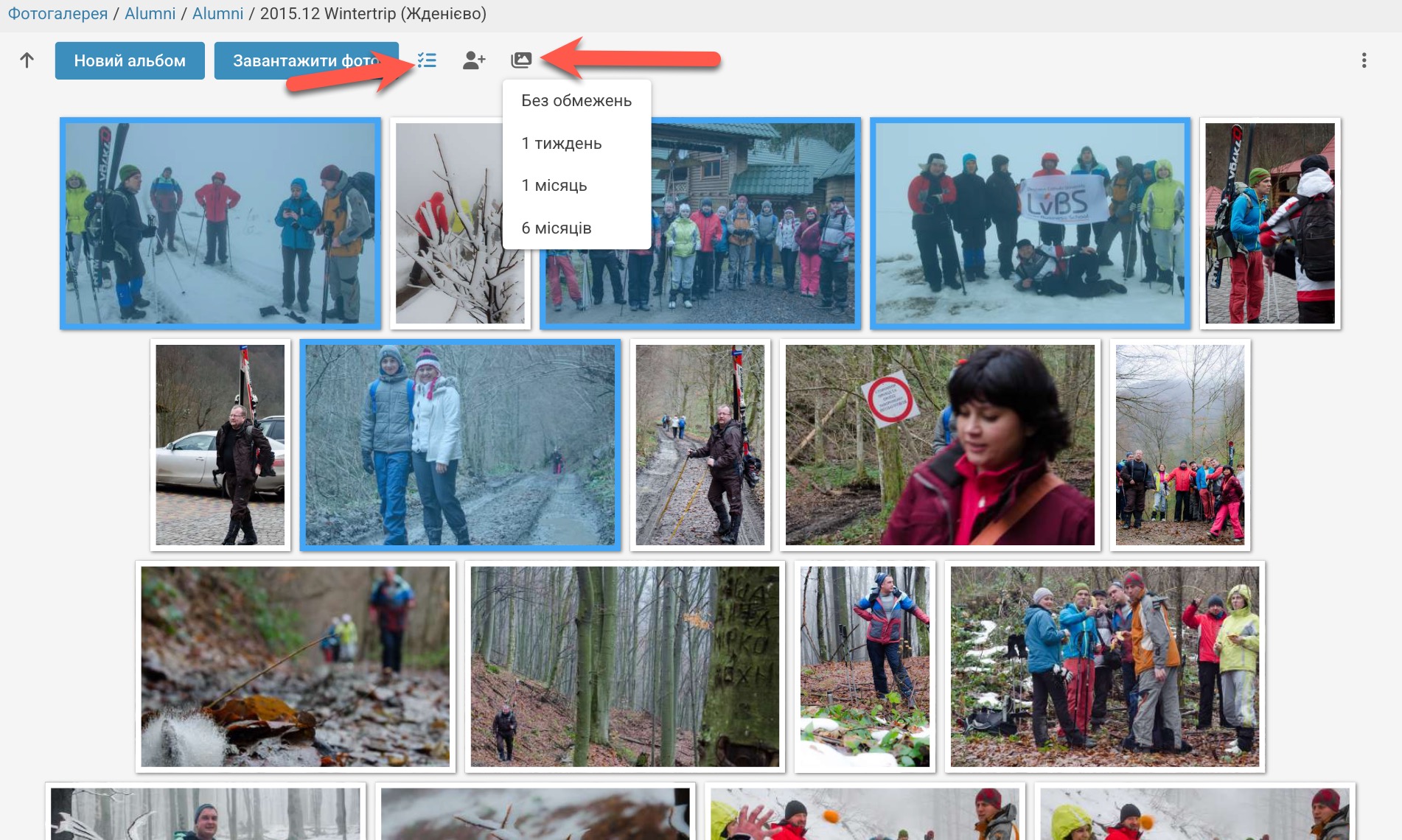This screenshot has width=1402, height=840.
Task: Open the Фотогалерея breadcrumb link
Action: point(57,13)
